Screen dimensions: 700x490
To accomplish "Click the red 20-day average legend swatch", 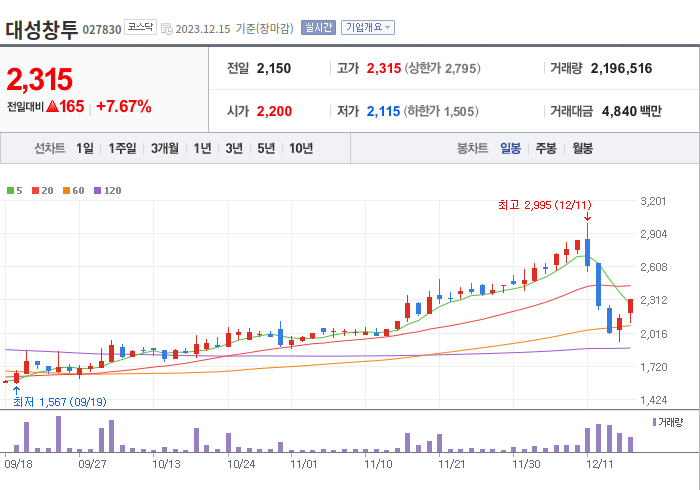I will [x=35, y=191].
